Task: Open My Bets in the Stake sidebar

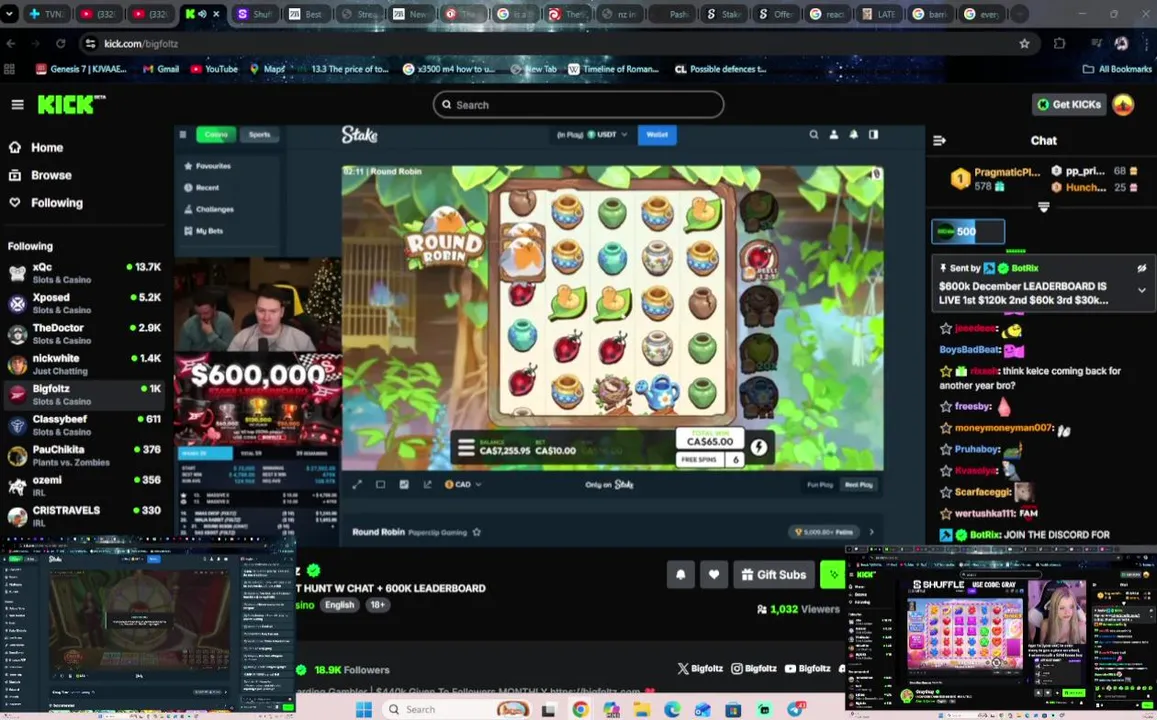Action: 204,231
